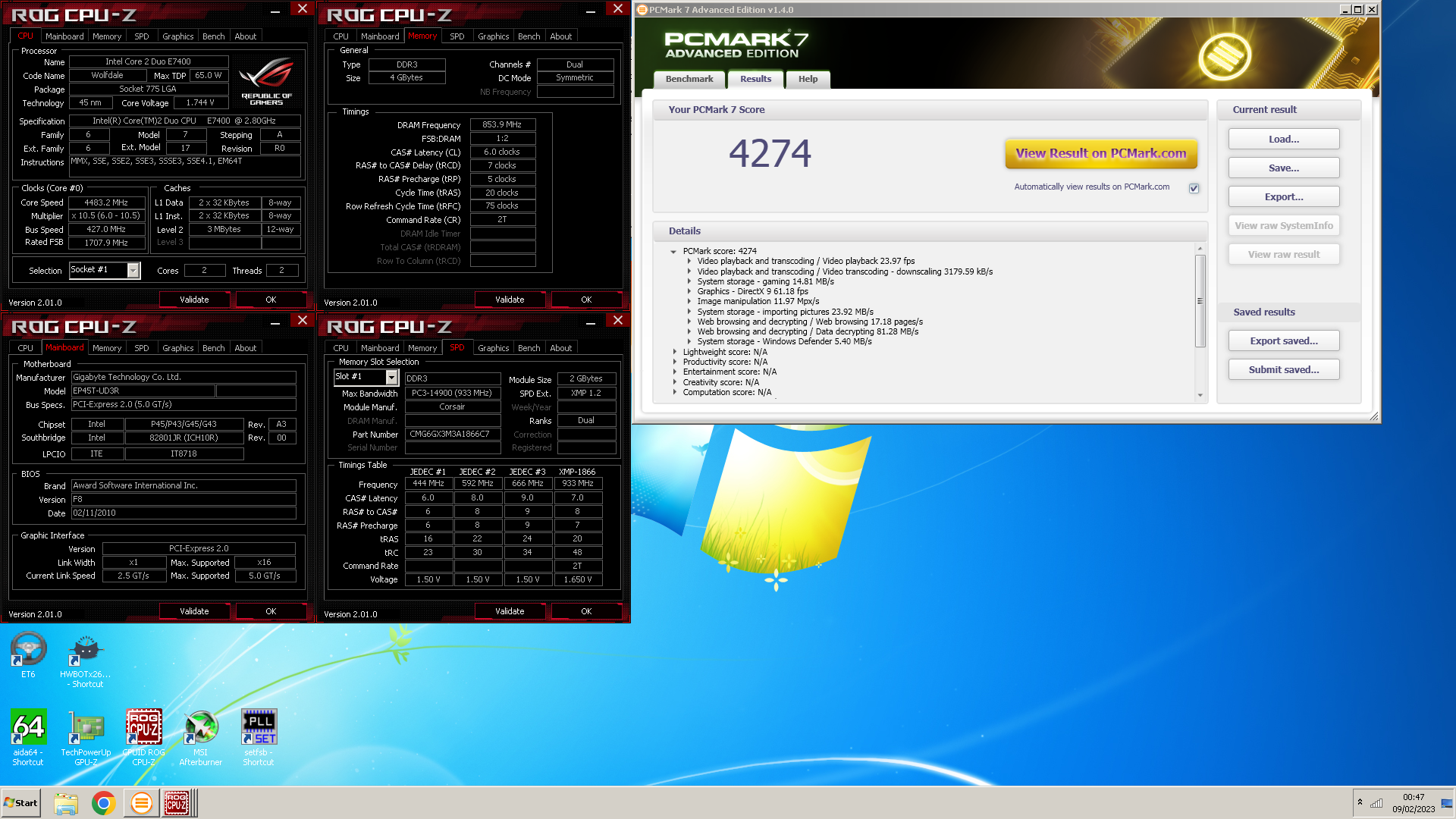Viewport: 1456px width, 819px height.
Task: Open Mainboard tab in CPU-Z CPU window
Action: click(x=64, y=36)
